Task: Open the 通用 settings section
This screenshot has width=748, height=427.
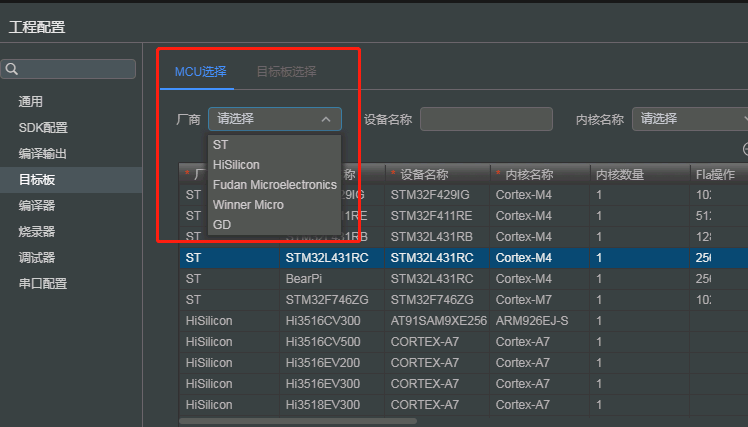Action: coord(31,102)
